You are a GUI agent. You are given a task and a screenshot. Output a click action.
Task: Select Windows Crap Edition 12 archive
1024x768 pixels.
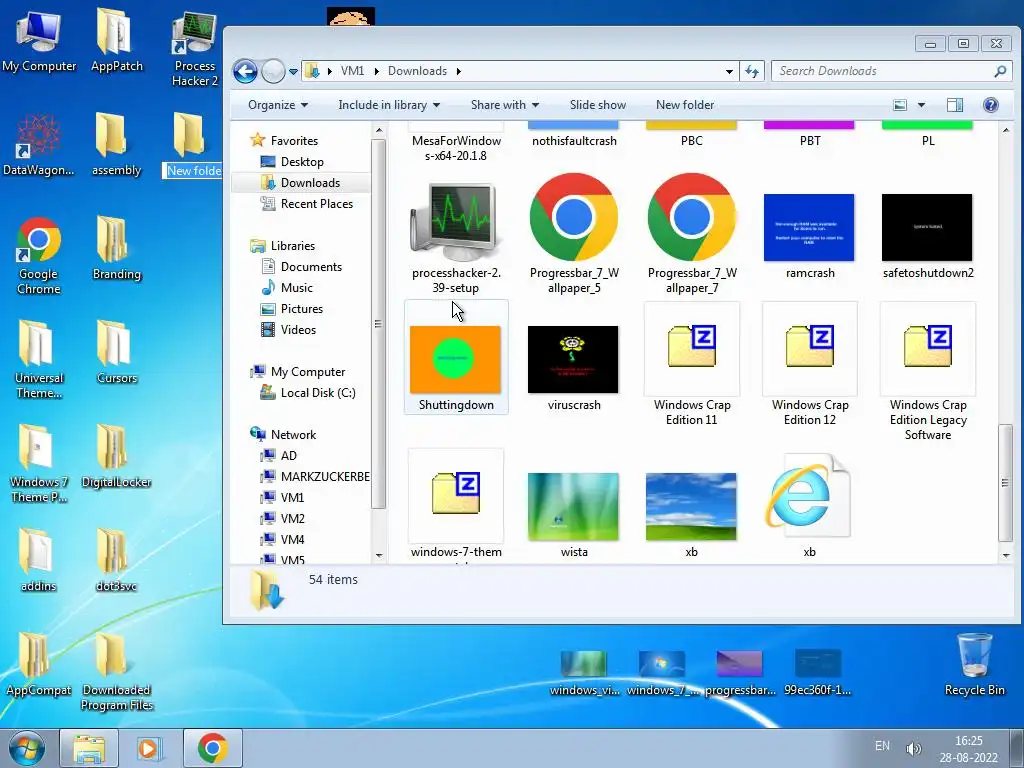810,364
